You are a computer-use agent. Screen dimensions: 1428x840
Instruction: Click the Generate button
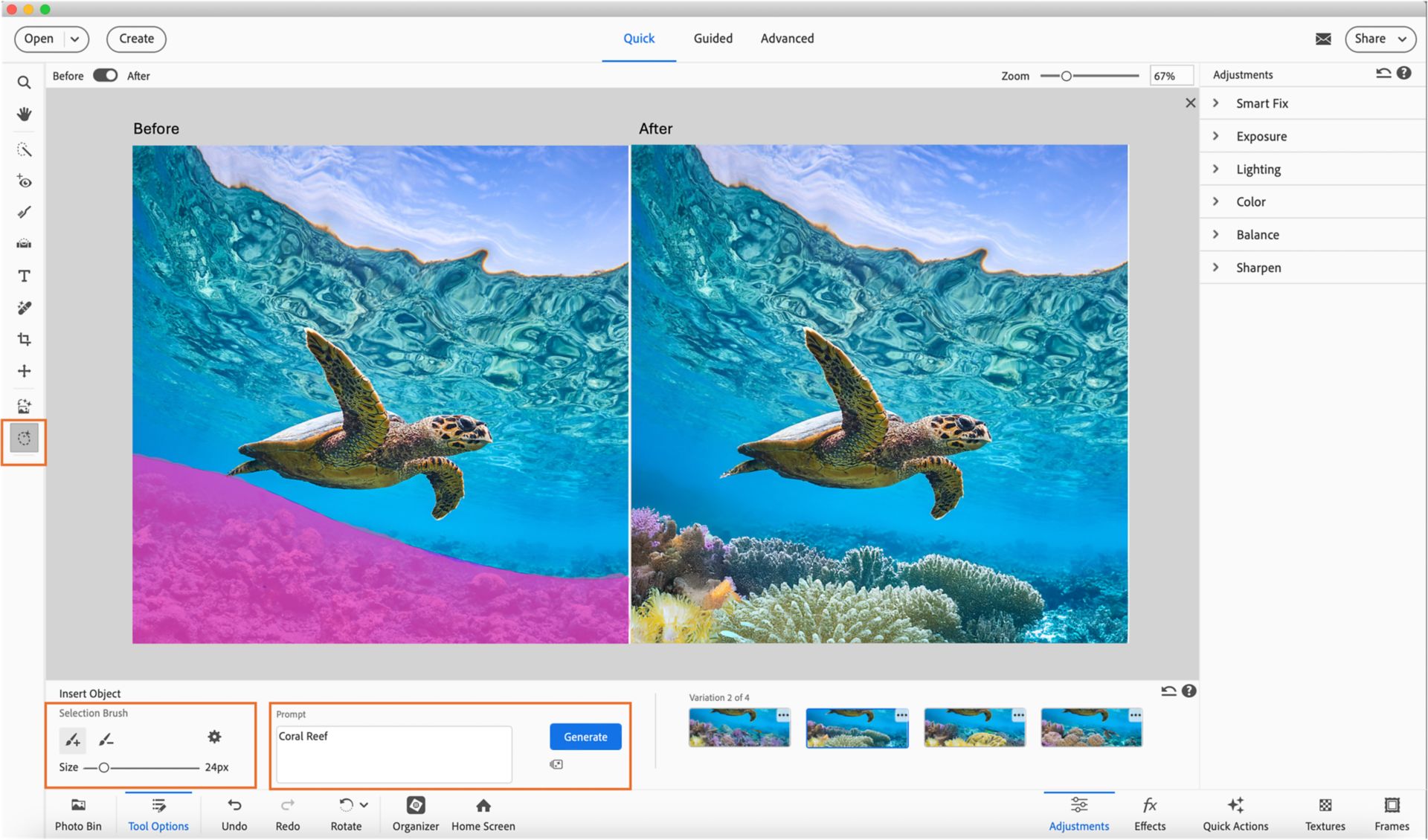coord(585,737)
